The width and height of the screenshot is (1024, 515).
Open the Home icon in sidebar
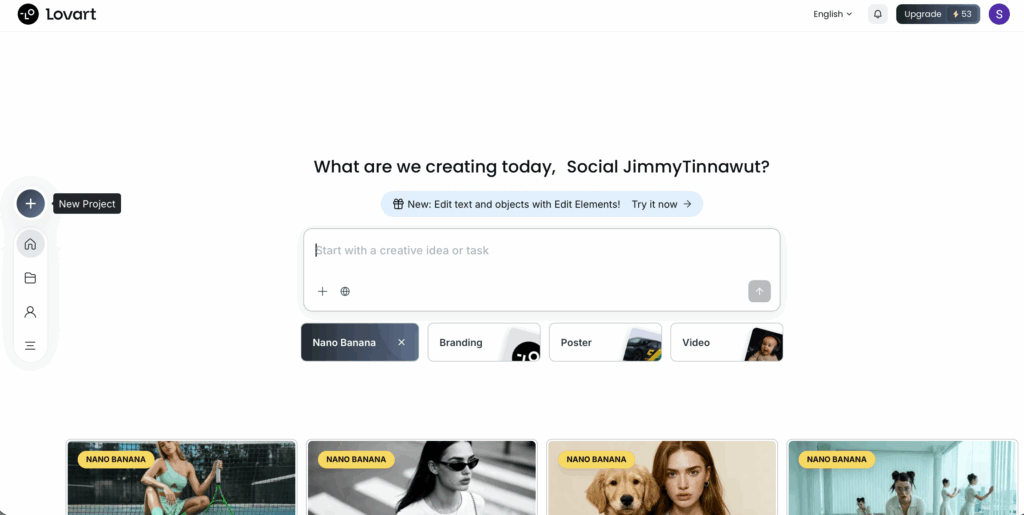coord(30,244)
